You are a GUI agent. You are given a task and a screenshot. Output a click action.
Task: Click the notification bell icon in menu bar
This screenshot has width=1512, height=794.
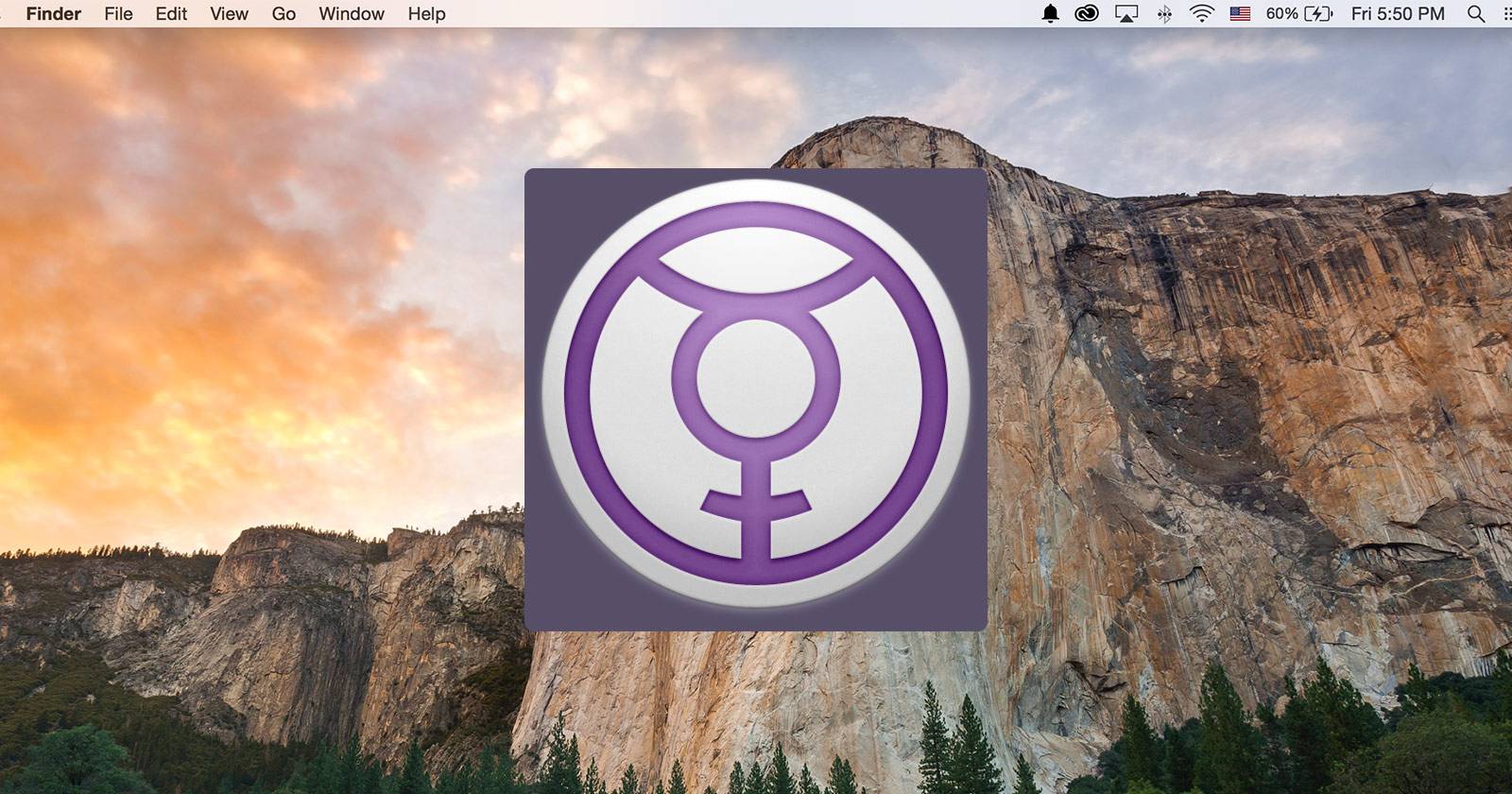point(1050,14)
